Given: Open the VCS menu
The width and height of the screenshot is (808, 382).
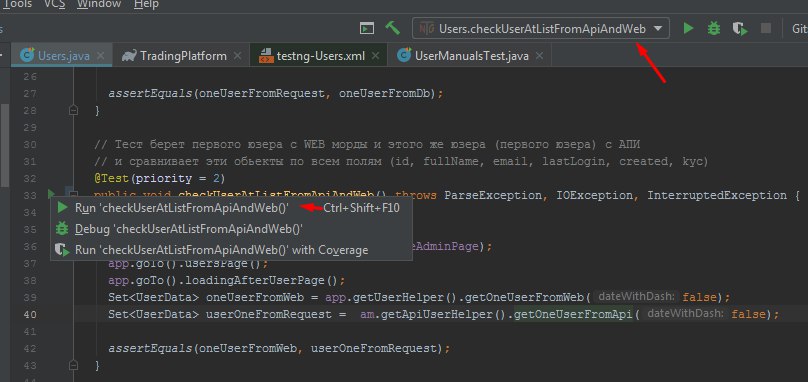Looking at the screenshot, I should tap(55, 4).
